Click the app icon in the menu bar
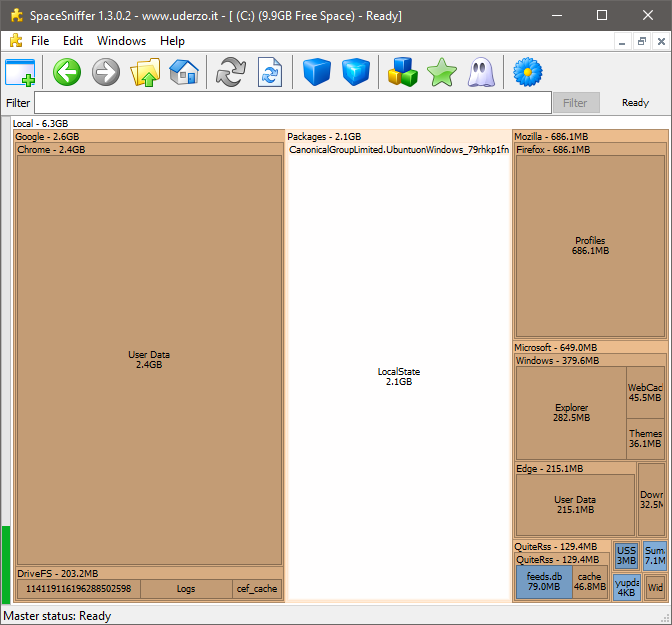 point(16,41)
